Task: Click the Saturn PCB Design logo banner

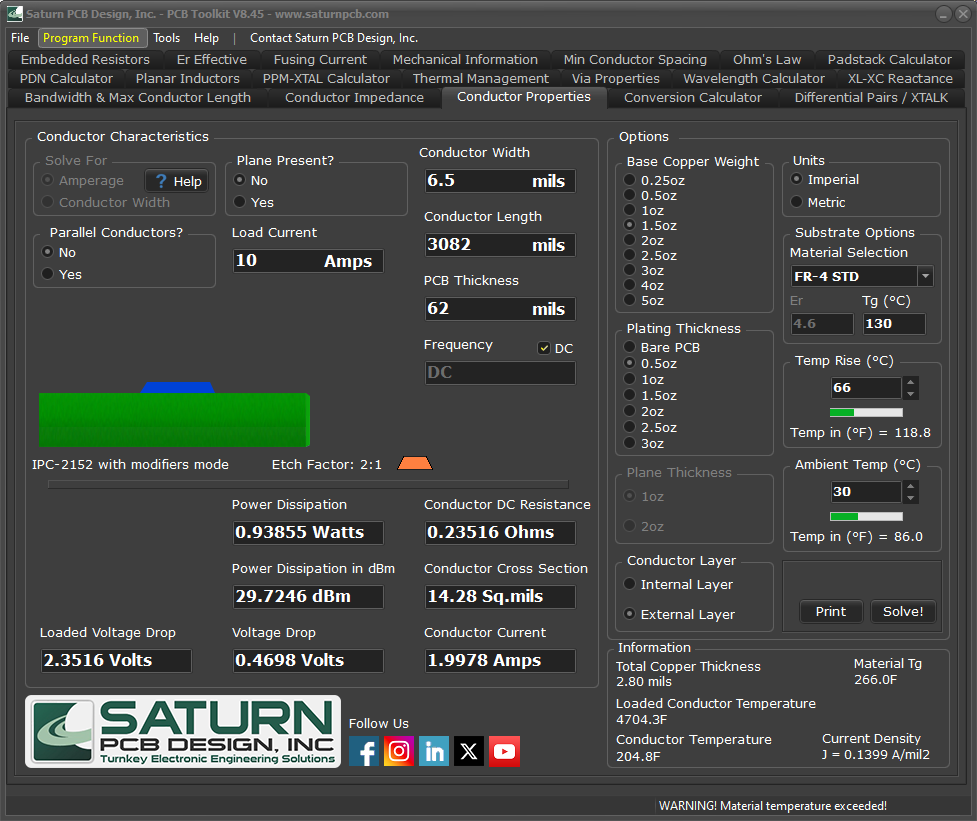Action: [183, 731]
